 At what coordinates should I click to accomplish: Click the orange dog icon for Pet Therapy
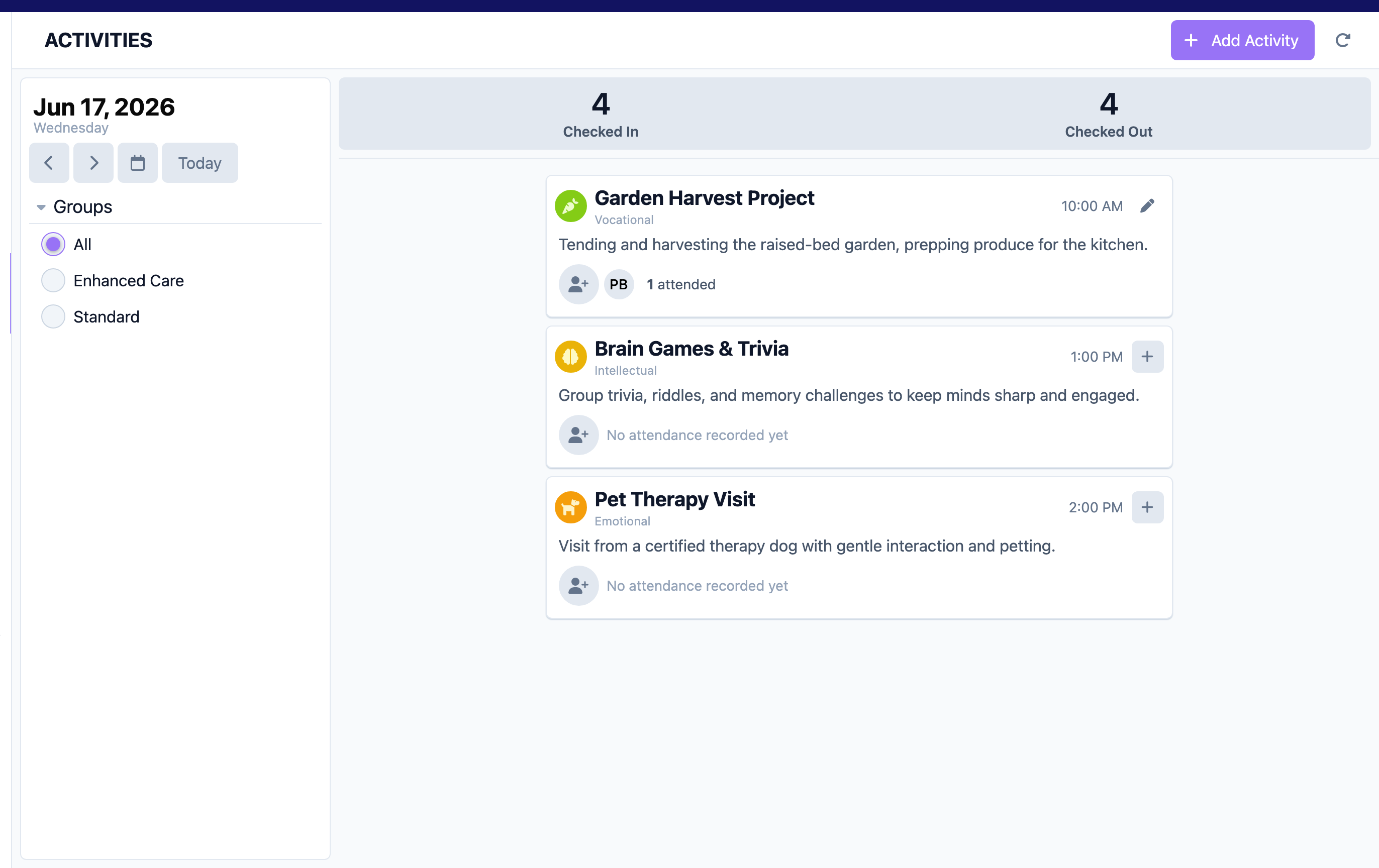click(570, 507)
